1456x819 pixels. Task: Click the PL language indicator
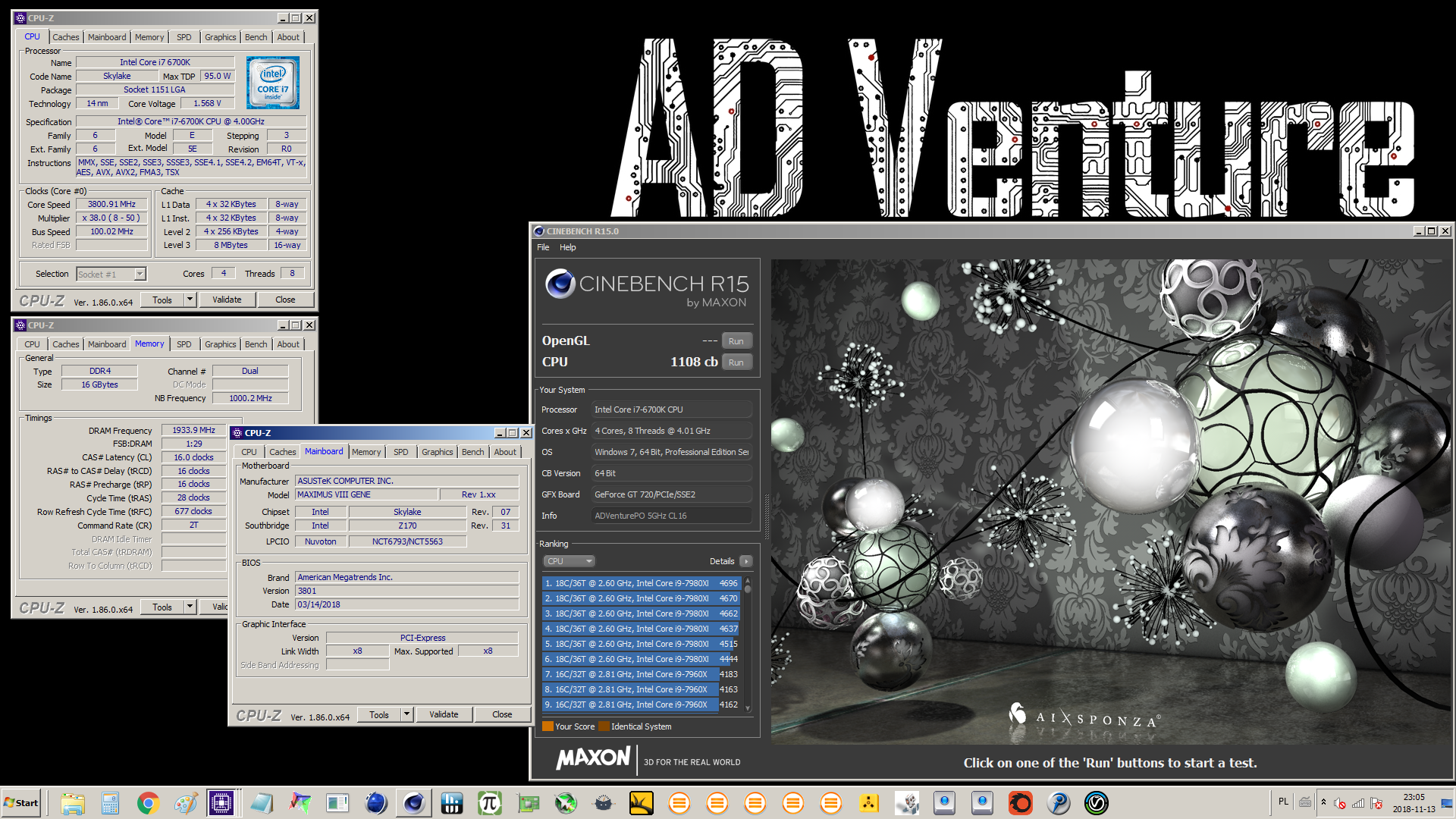[1283, 802]
